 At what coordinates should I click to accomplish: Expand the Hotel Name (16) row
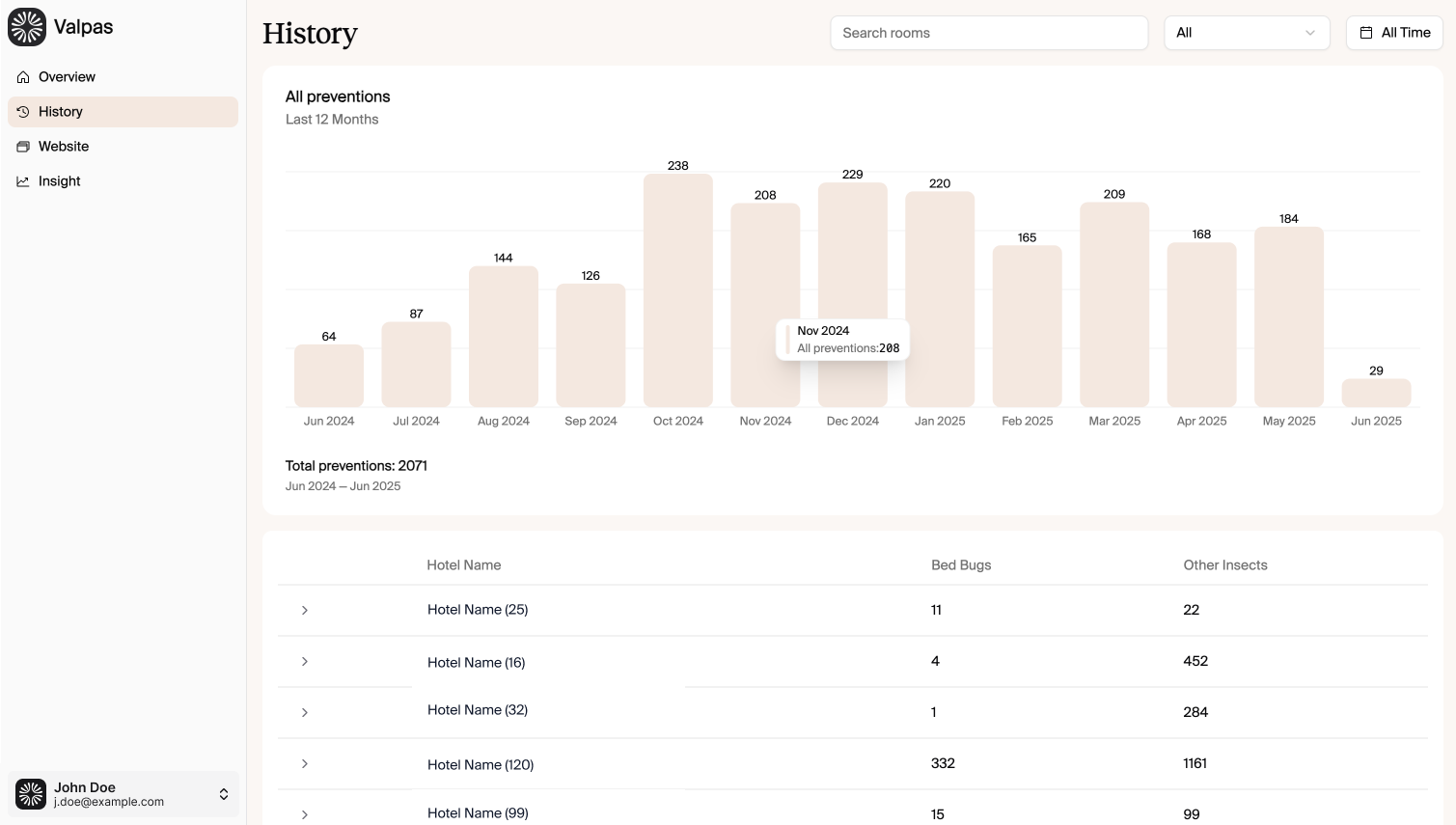pyautogui.click(x=305, y=662)
